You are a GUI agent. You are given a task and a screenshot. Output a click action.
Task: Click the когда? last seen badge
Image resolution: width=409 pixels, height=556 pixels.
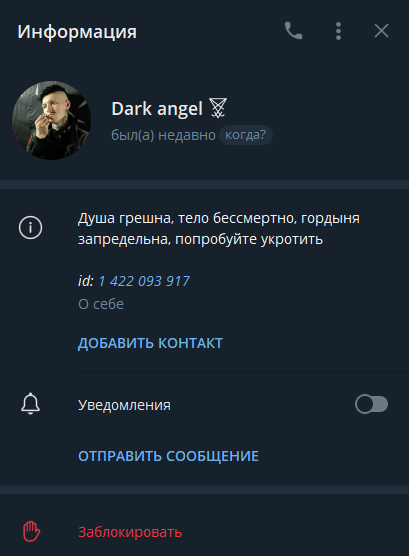point(245,135)
